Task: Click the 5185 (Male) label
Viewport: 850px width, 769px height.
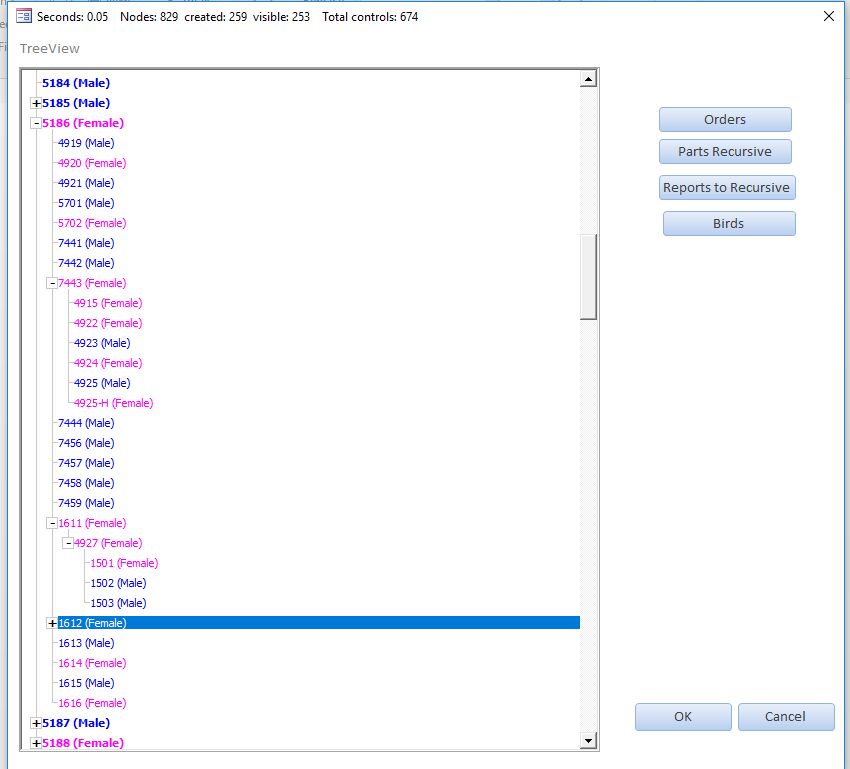Action: [76, 103]
